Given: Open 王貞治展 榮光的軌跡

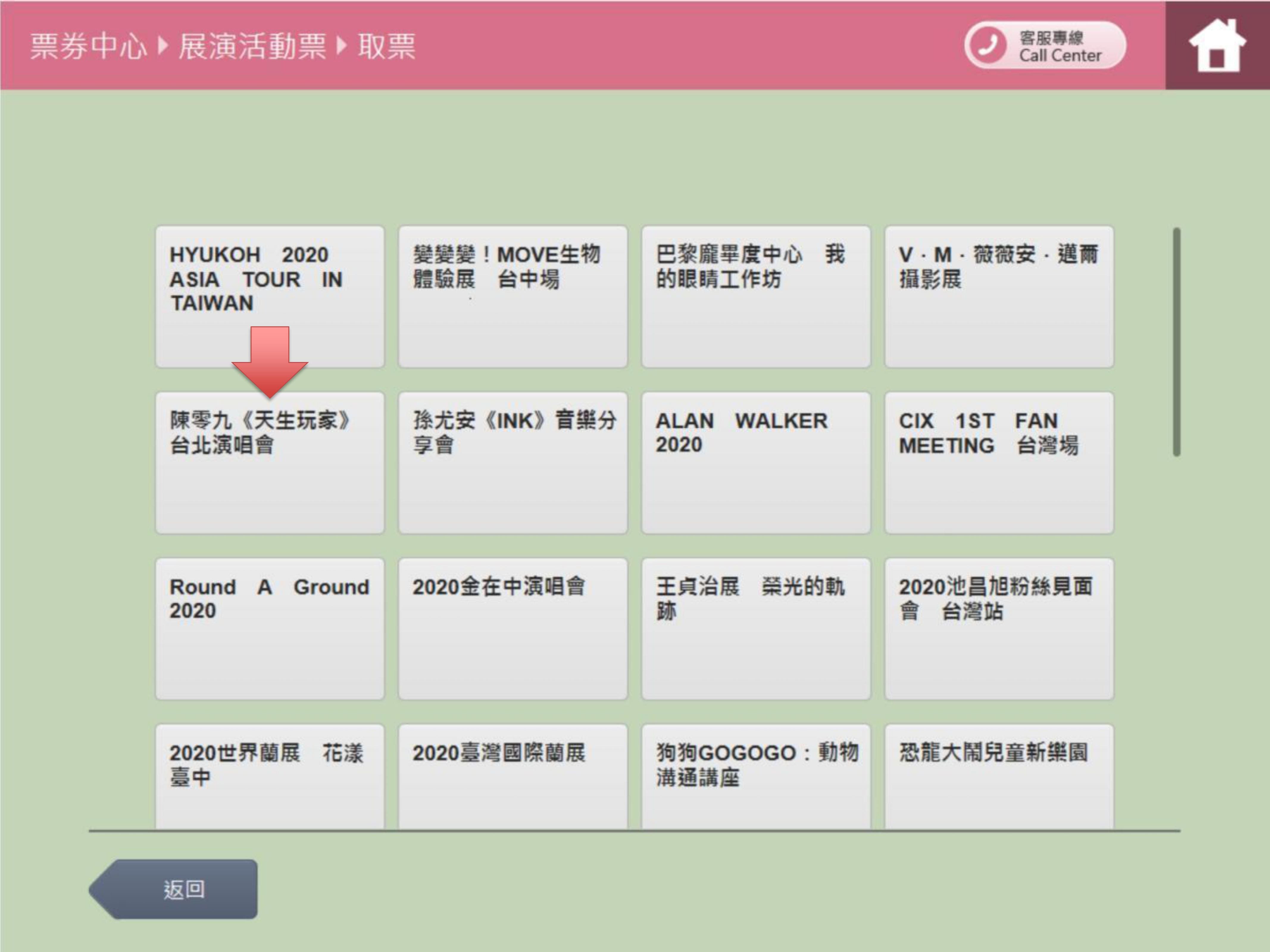Looking at the screenshot, I should 756,628.
